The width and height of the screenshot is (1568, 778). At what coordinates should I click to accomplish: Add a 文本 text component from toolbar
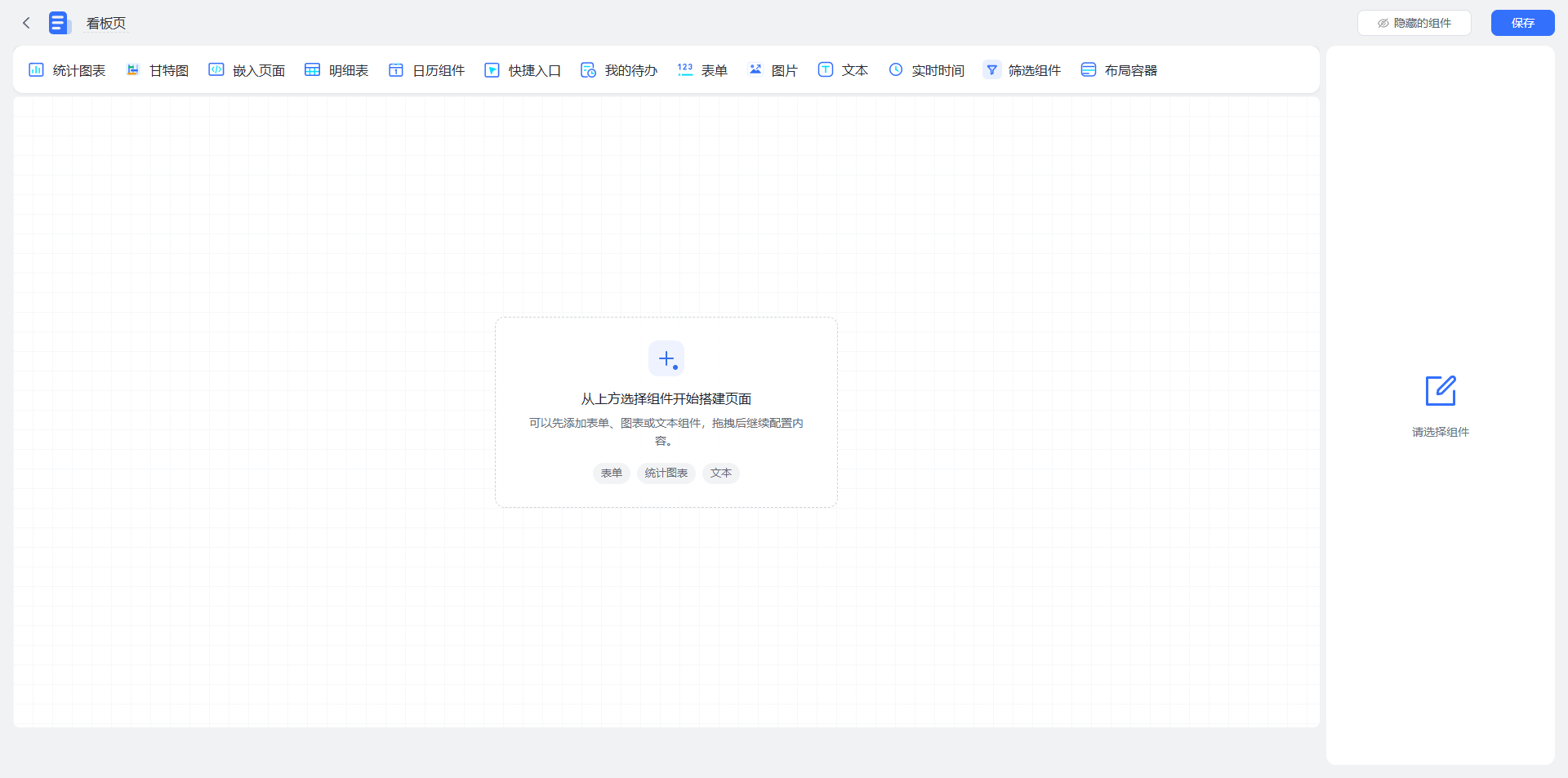[843, 70]
